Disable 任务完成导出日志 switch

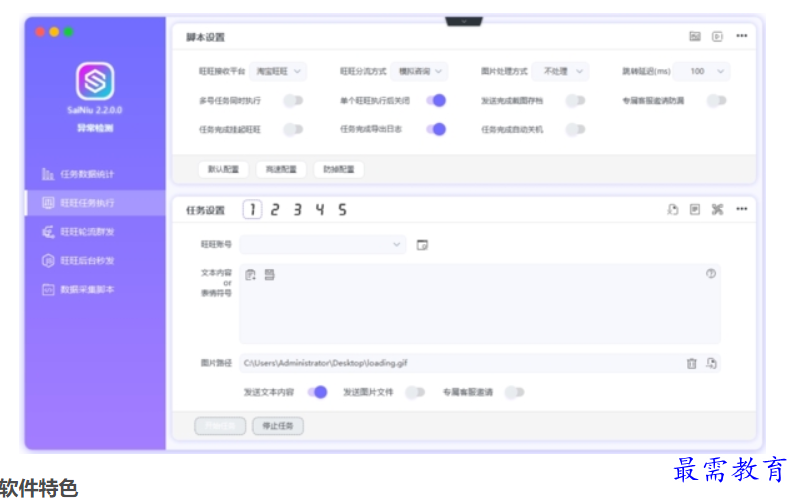[x=436, y=129]
